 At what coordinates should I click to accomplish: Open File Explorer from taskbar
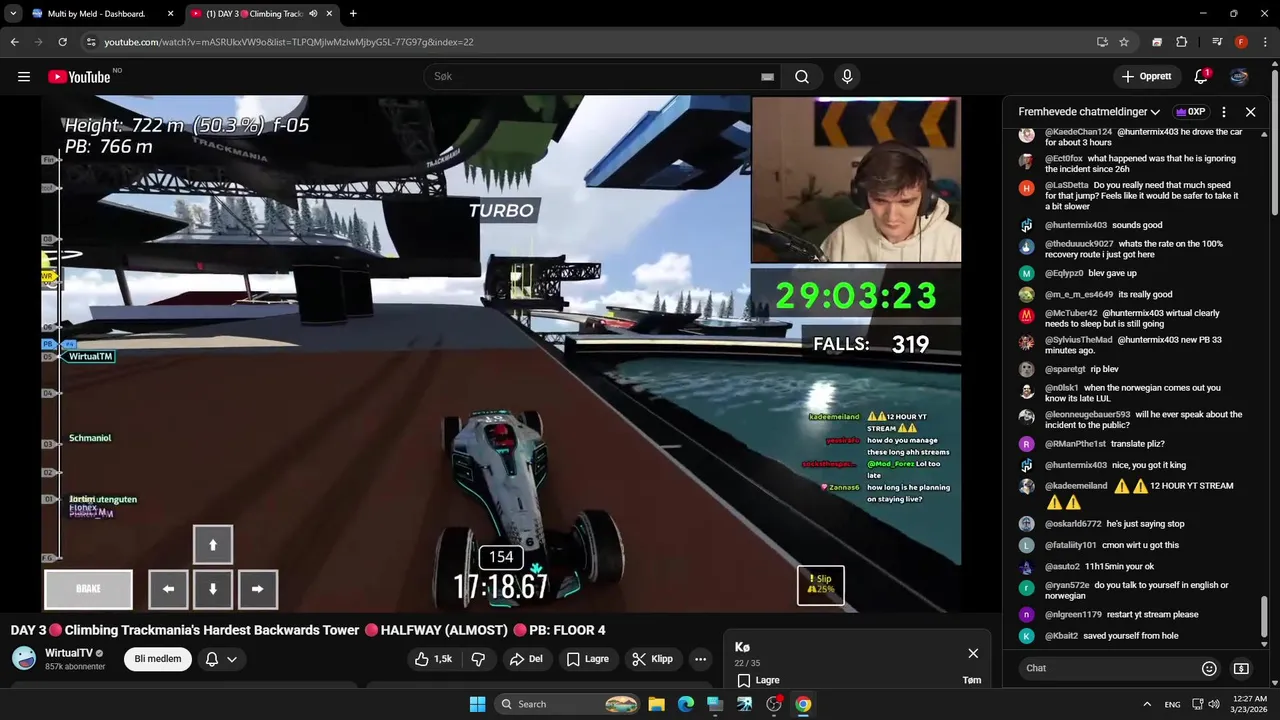point(656,704)
